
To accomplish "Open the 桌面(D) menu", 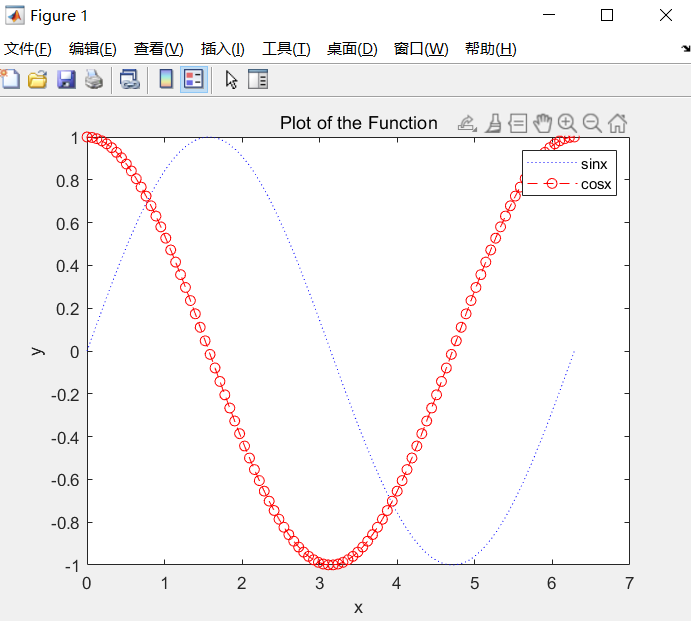I will tap(352, 49).
